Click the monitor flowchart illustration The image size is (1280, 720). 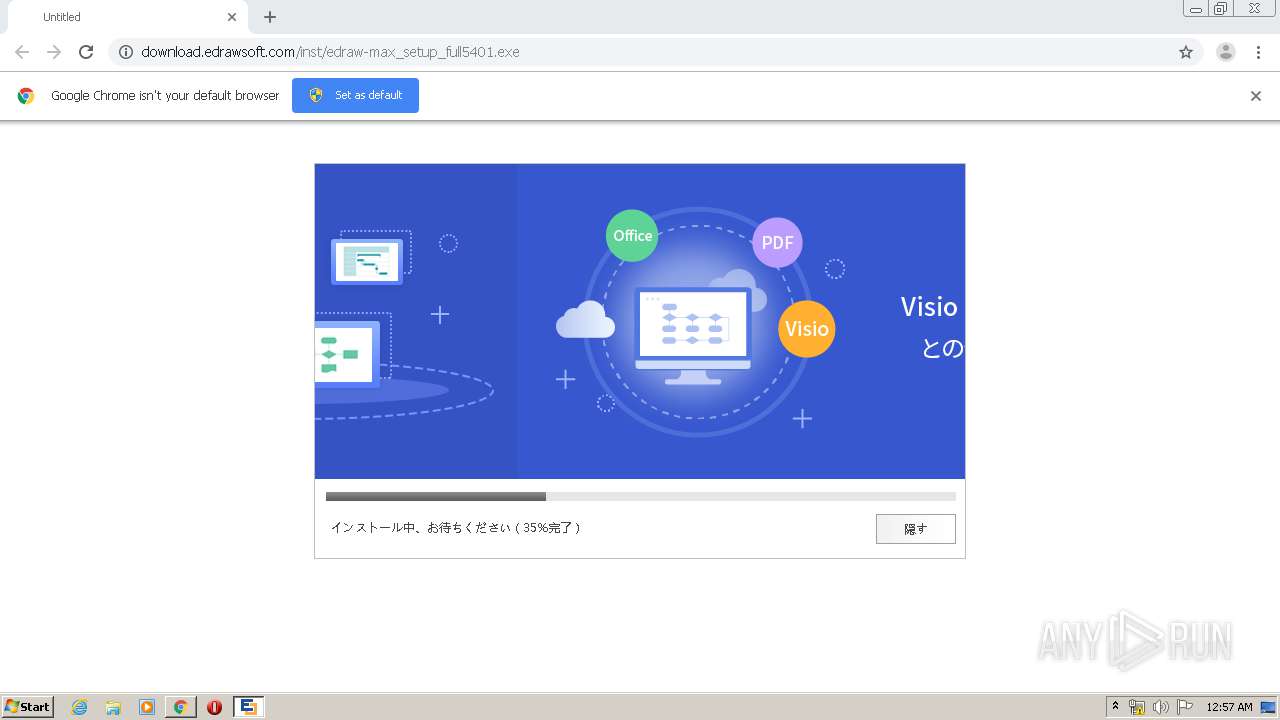693,336
